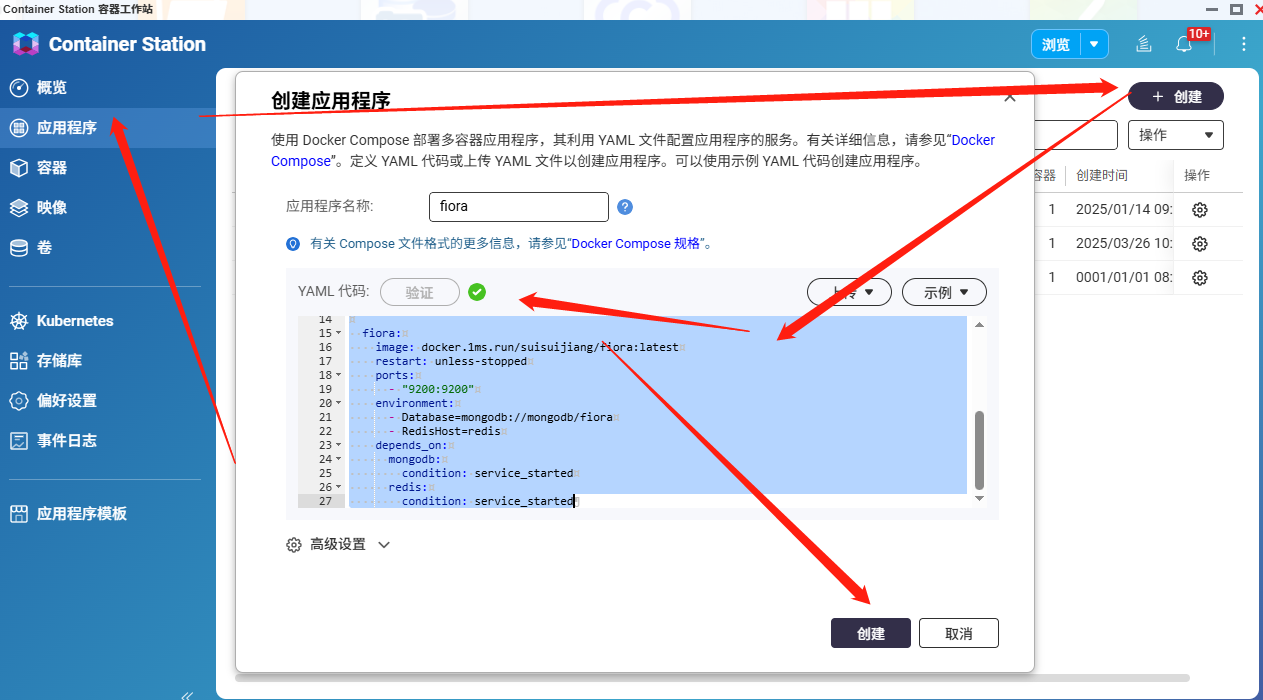Open notifications bell with 10+ badge
This screenshot has height=700, width=1263.
click(1184, 44)
